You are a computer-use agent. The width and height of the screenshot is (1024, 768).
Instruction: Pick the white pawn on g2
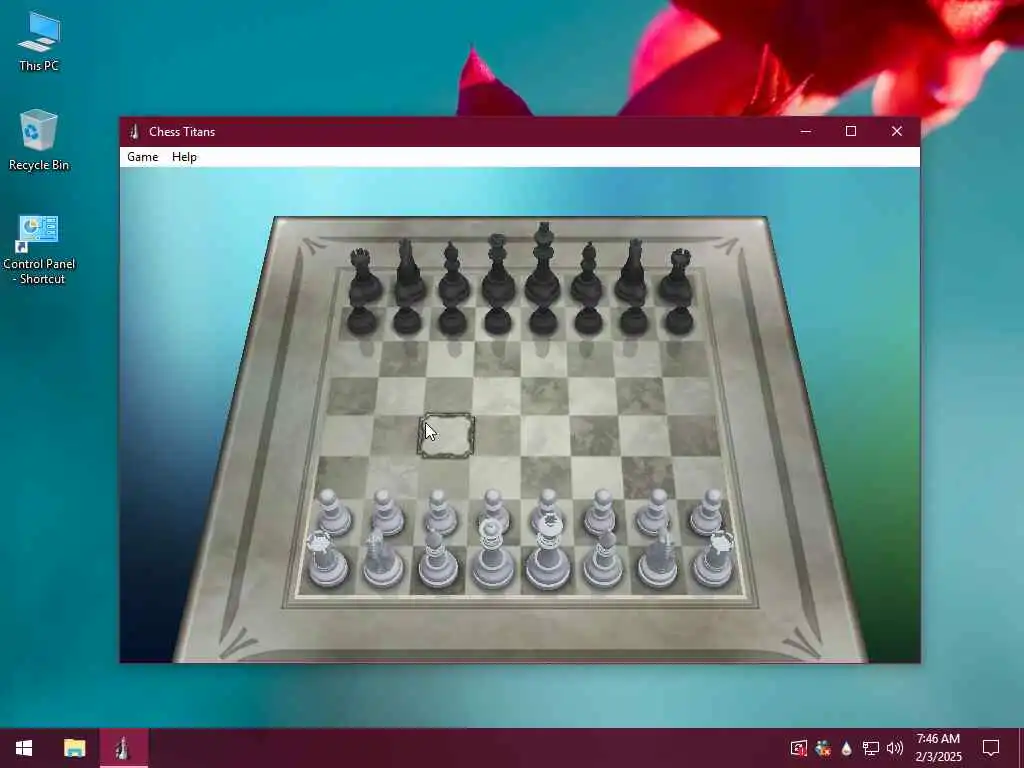(x=654, y=513)
